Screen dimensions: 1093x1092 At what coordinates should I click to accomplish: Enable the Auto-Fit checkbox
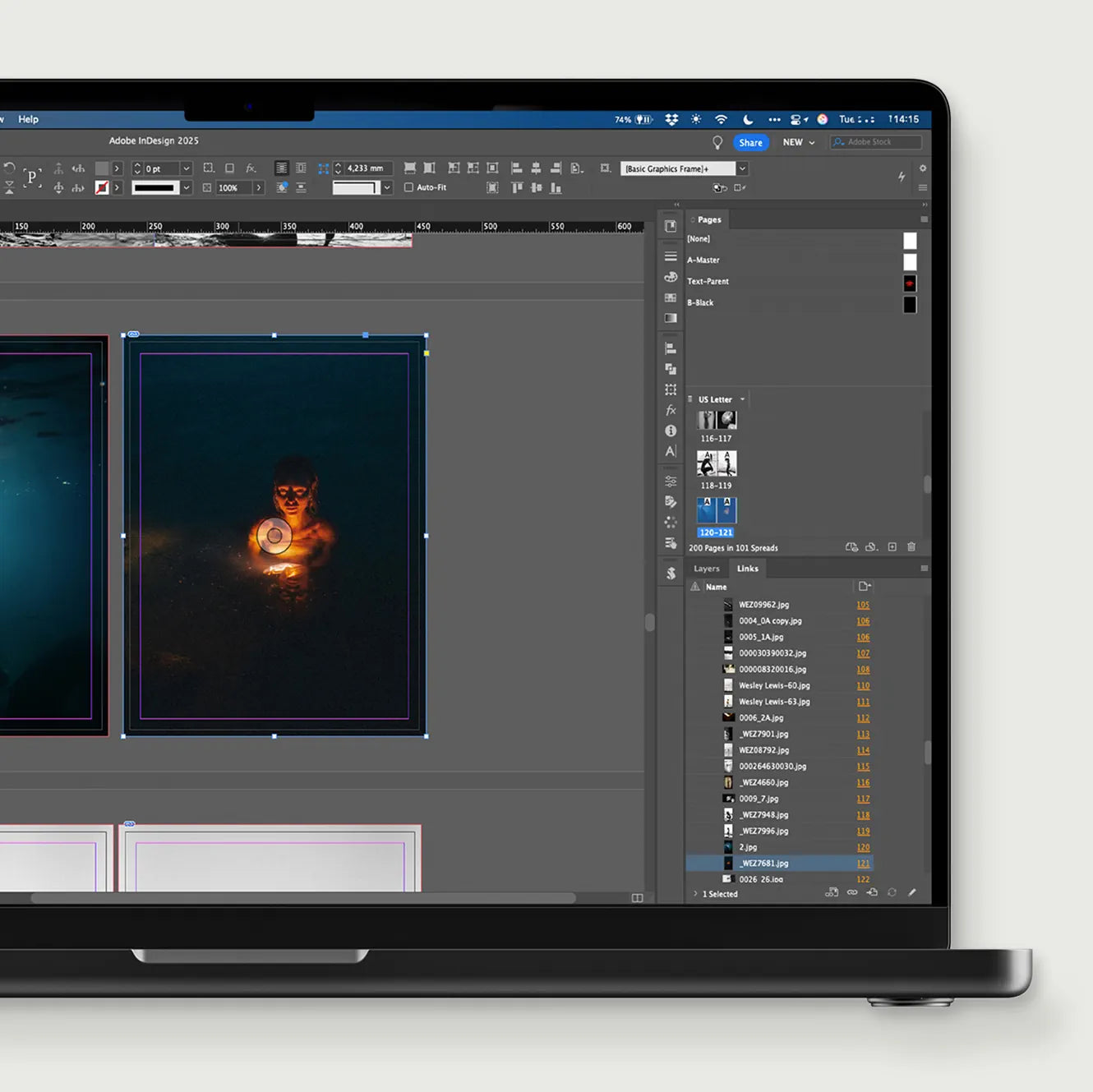(408, 187)
